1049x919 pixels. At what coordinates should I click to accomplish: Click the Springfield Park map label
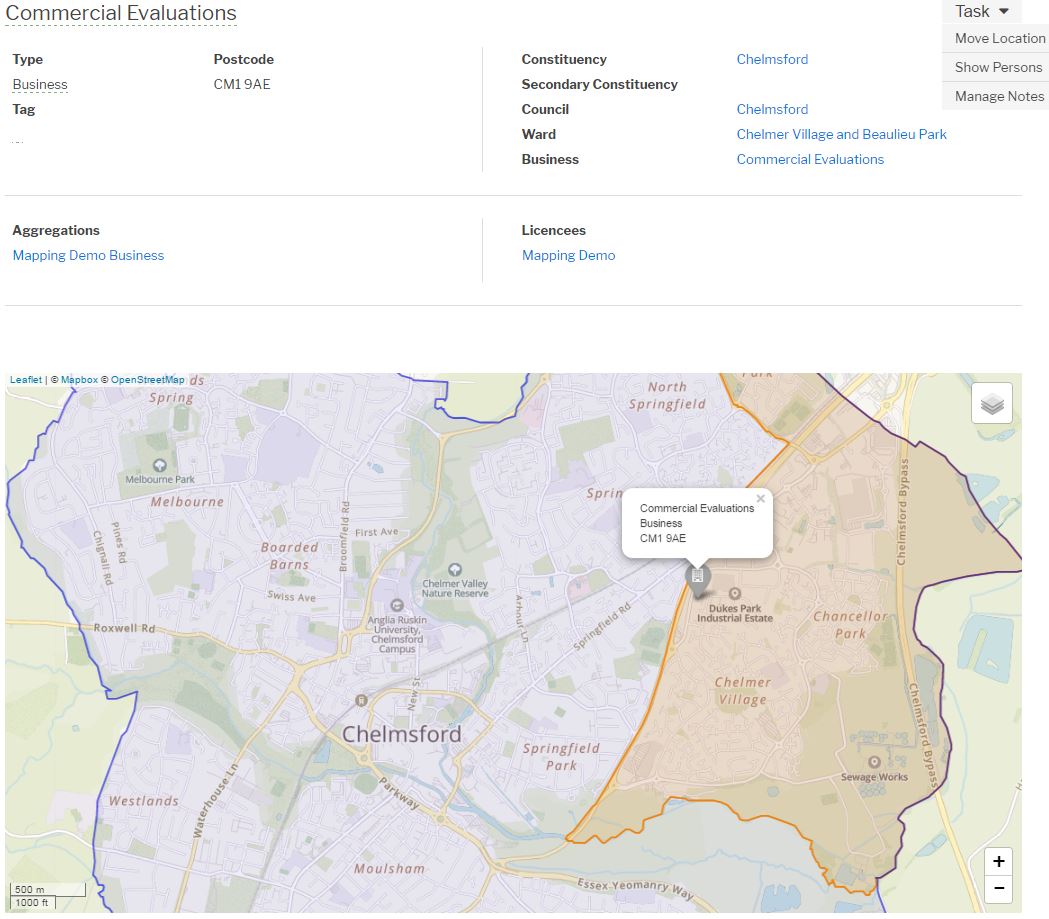[x=561, y=756]
